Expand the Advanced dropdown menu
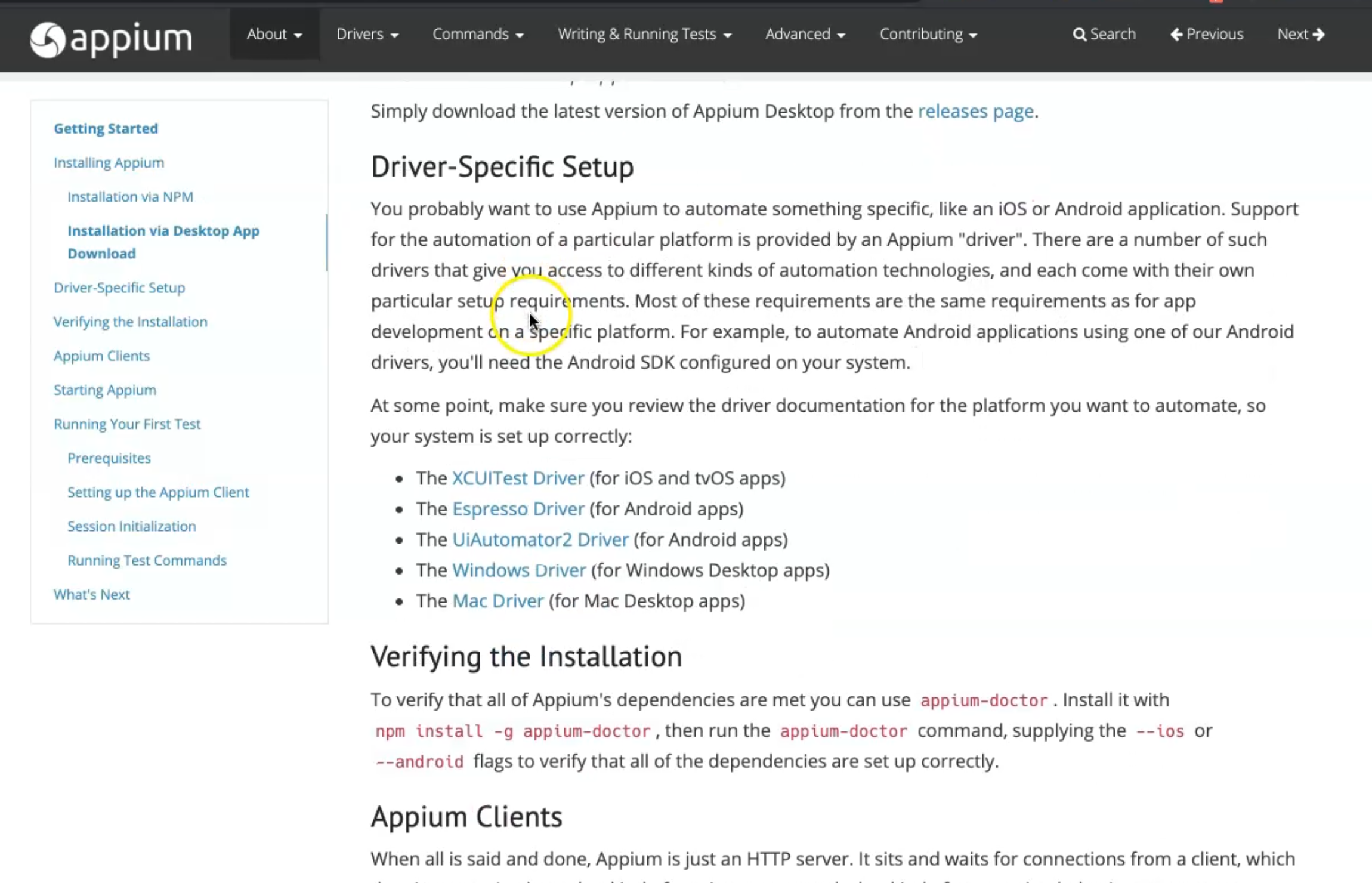Screen dimensions: 1372x883 coord(805,34)
